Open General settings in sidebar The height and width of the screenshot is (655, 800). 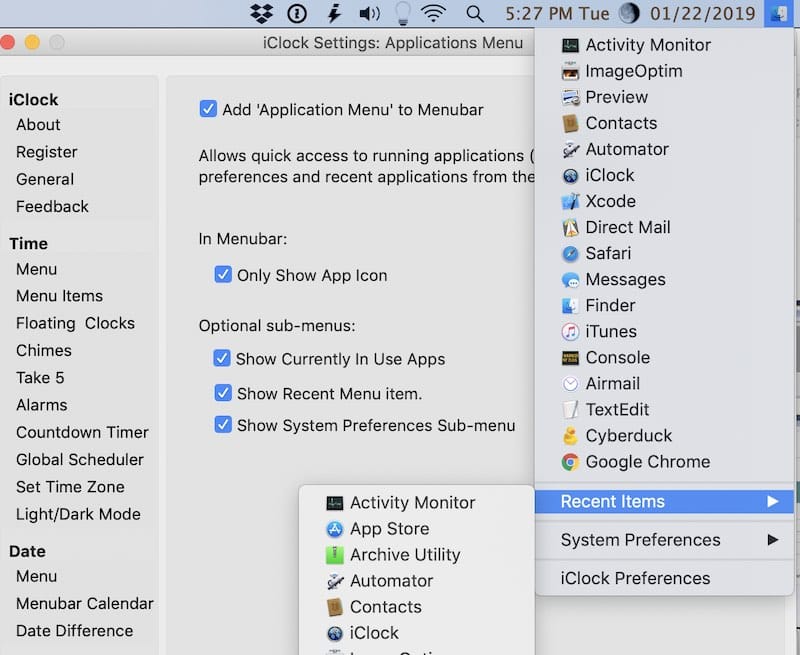pos(45,179)
